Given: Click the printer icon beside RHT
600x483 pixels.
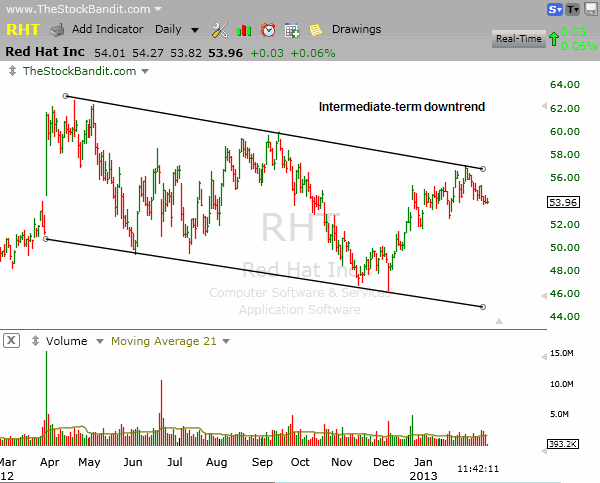Looking at the screenshot, I should [57, 30].
